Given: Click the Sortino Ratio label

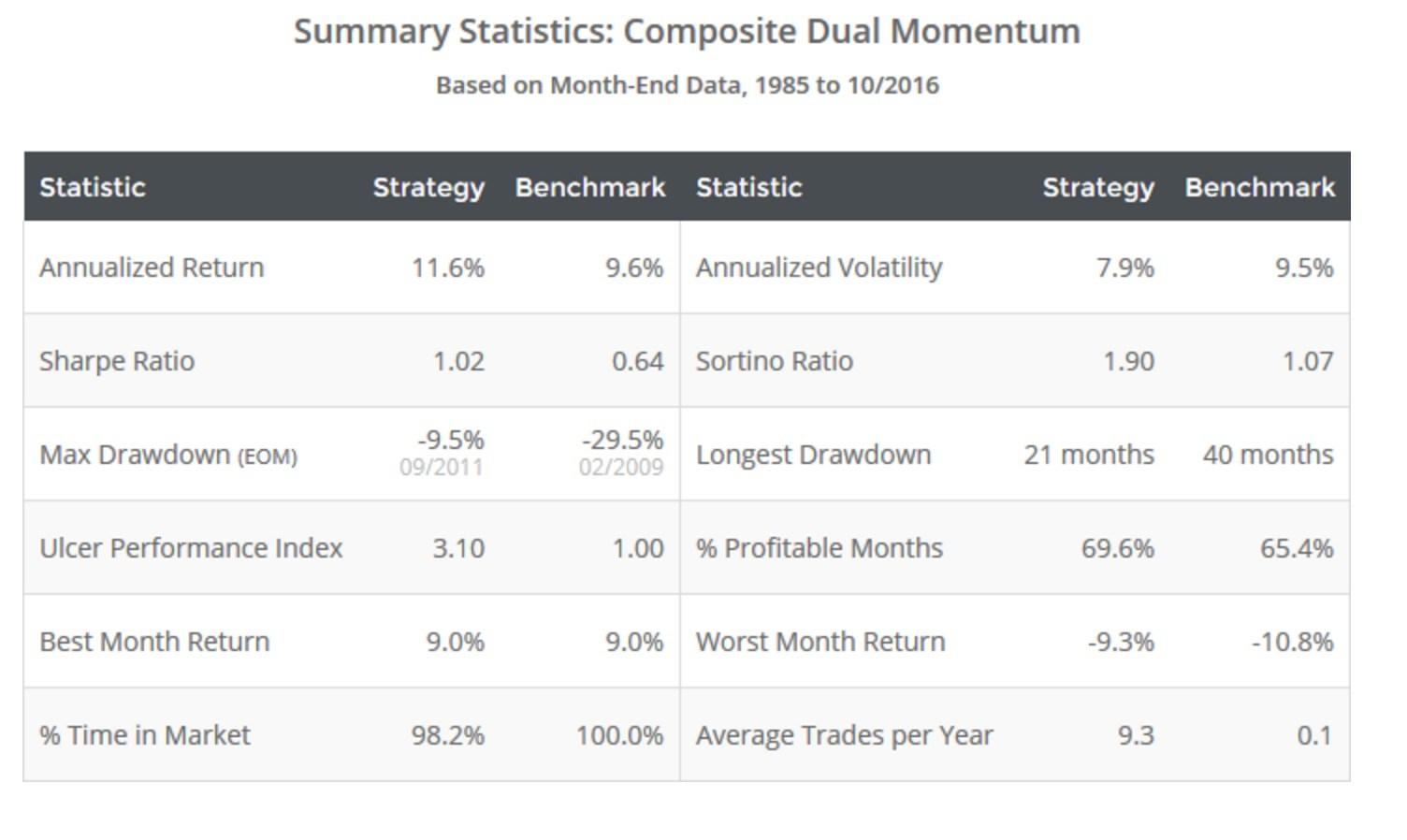Looking at the screenshot, I should coord(774,361).
